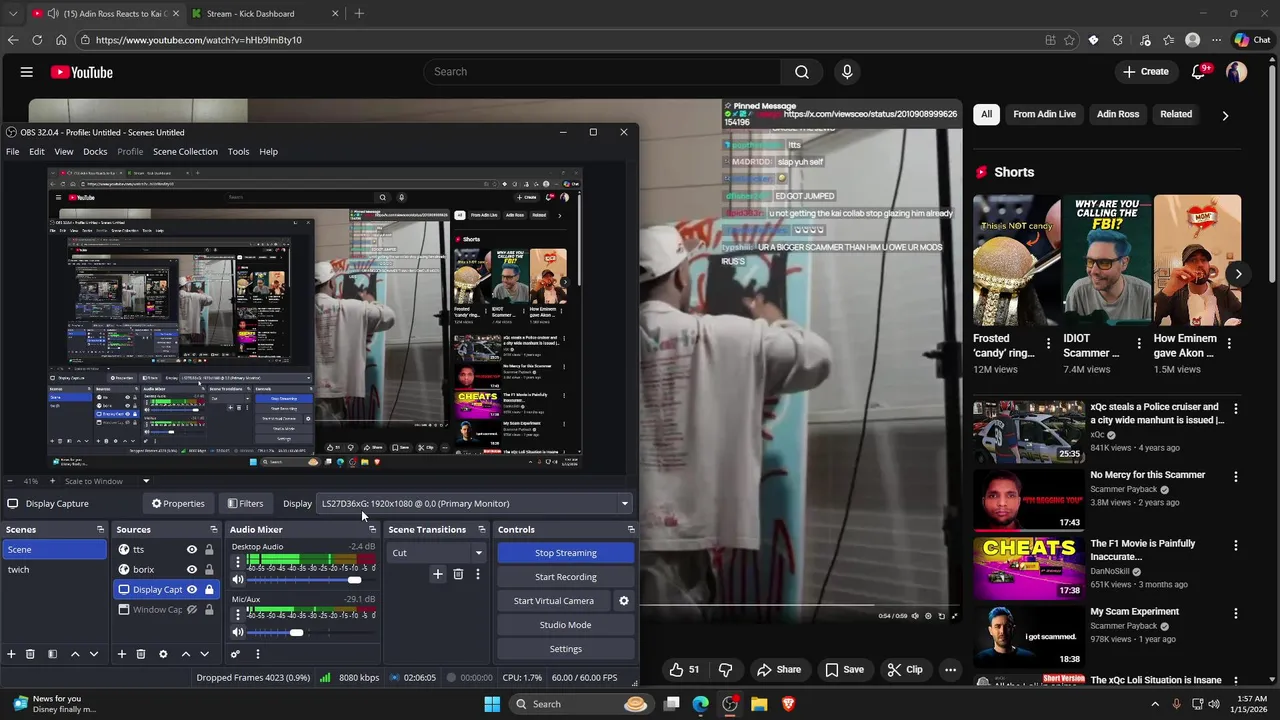1280x720 pixels.
Task: Open scene filters icon in Scenes toolbar
Action: (52, 654)
